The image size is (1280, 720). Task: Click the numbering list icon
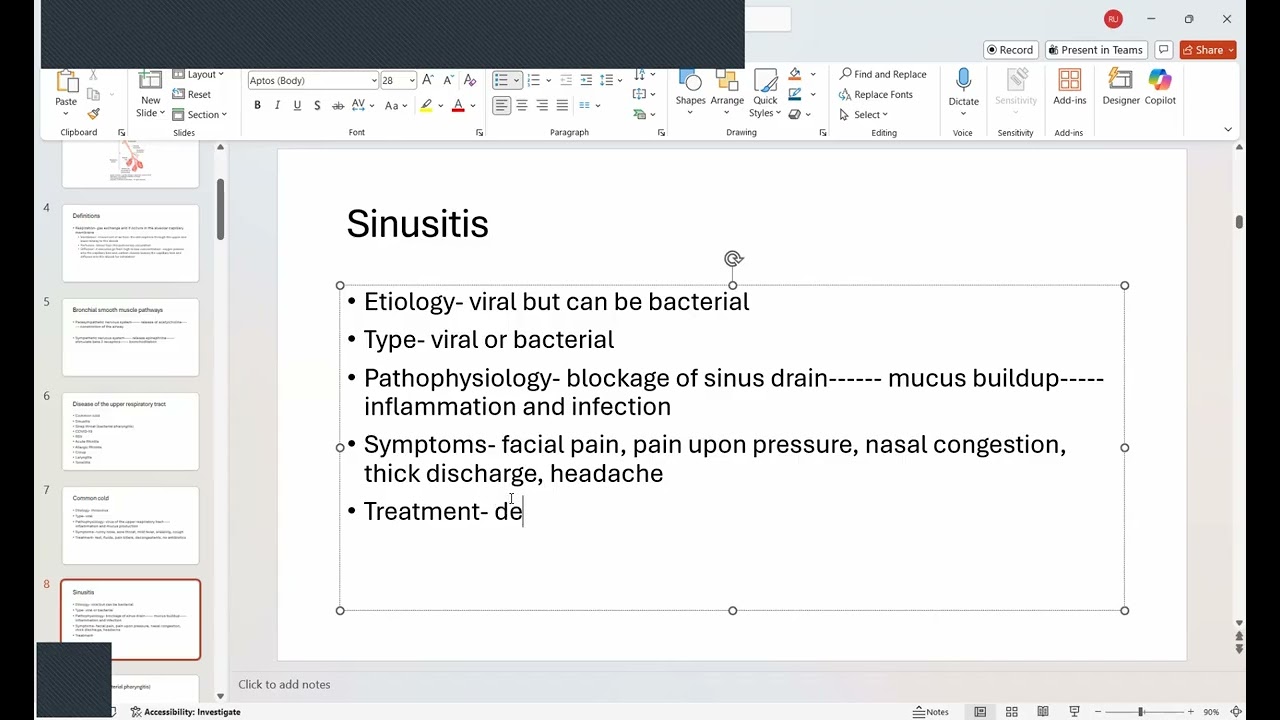533,80
